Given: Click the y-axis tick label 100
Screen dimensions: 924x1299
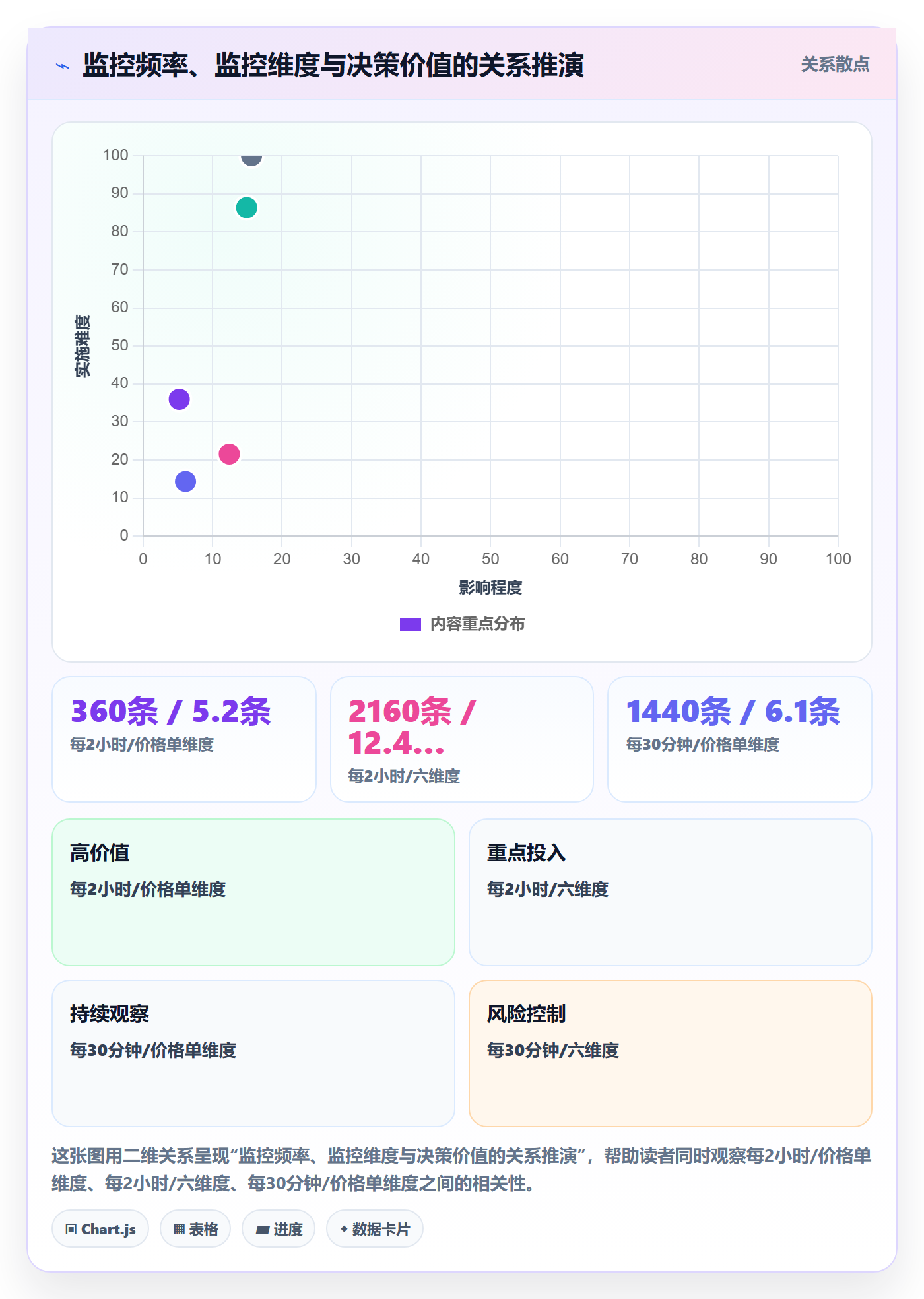Looking at the screenshot, I should coord(115,155).
